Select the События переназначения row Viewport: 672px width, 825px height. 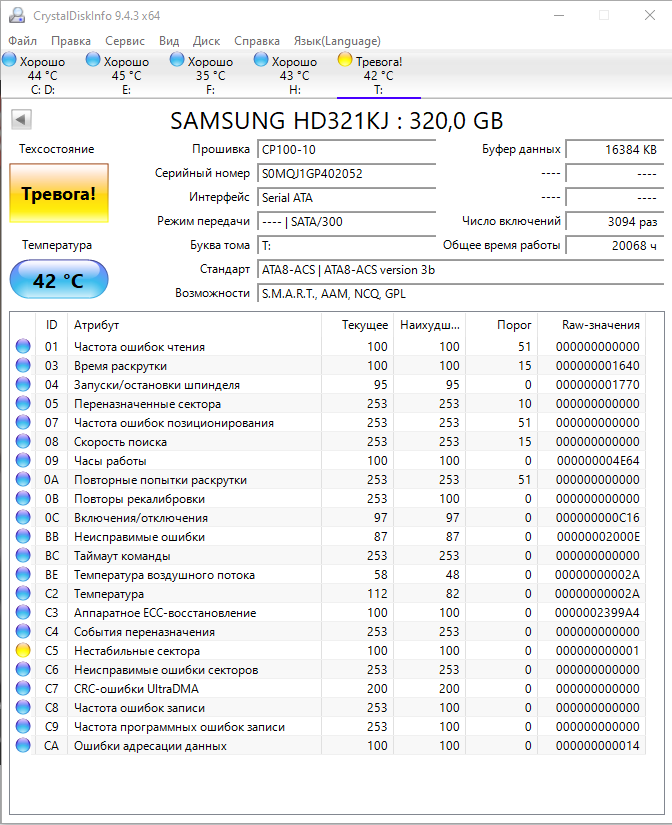[x=327, y=631]
